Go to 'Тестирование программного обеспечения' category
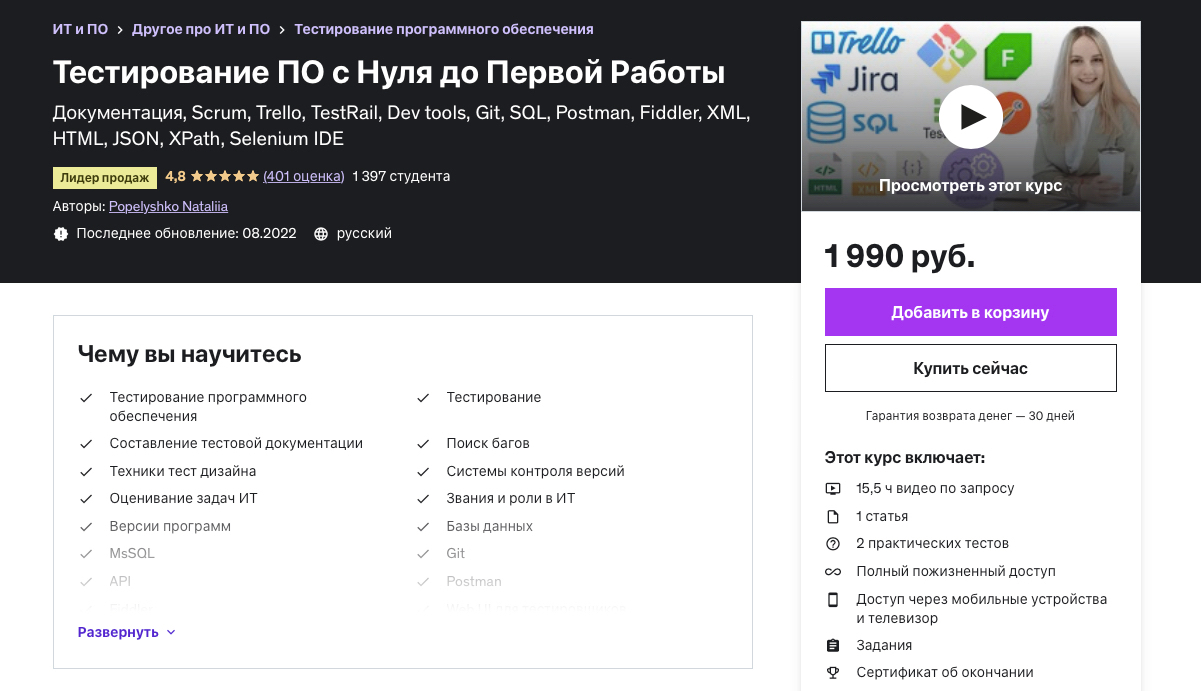 pyautogui.click(x=443, y=29)
